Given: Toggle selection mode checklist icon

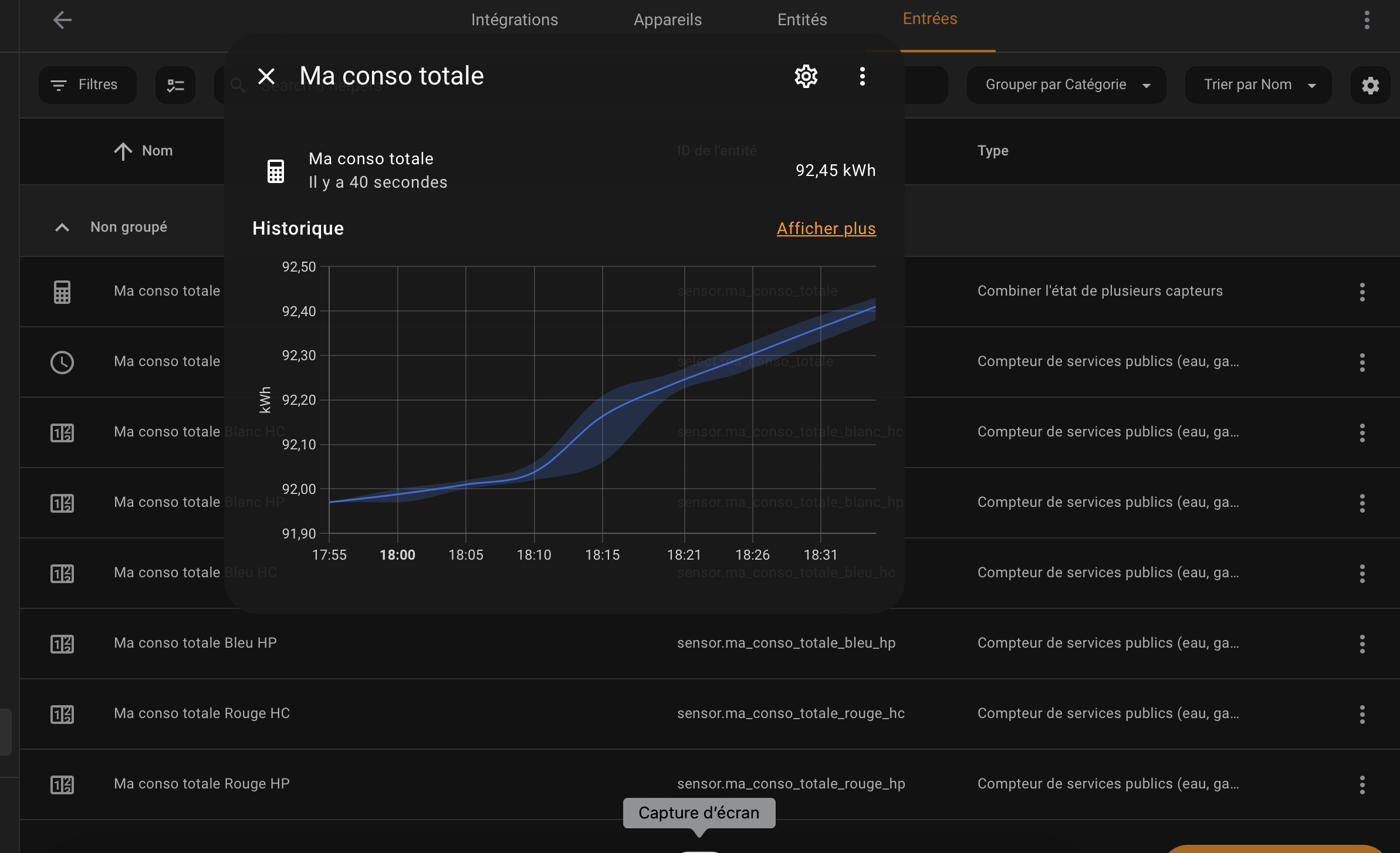Looking at the screenshot, I should coord(175,85).
